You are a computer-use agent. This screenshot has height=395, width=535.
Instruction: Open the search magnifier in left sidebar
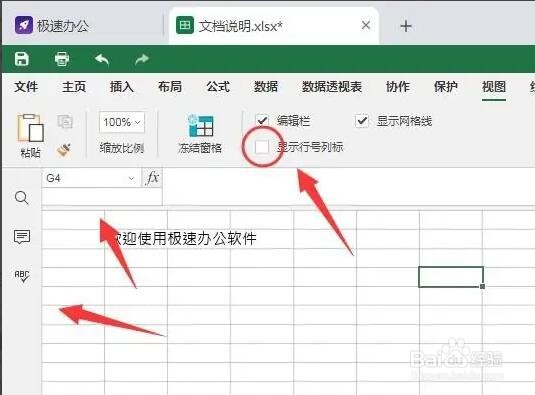point(22,198)
